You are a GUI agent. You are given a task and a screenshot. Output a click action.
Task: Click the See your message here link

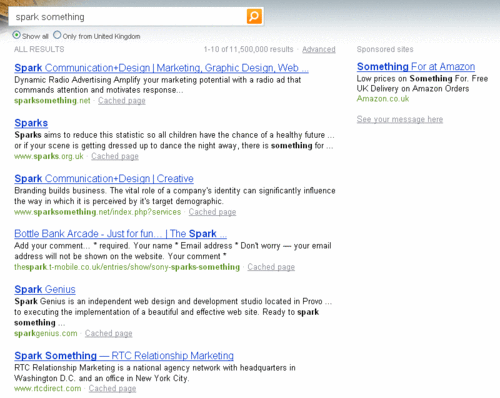[400, 119]
